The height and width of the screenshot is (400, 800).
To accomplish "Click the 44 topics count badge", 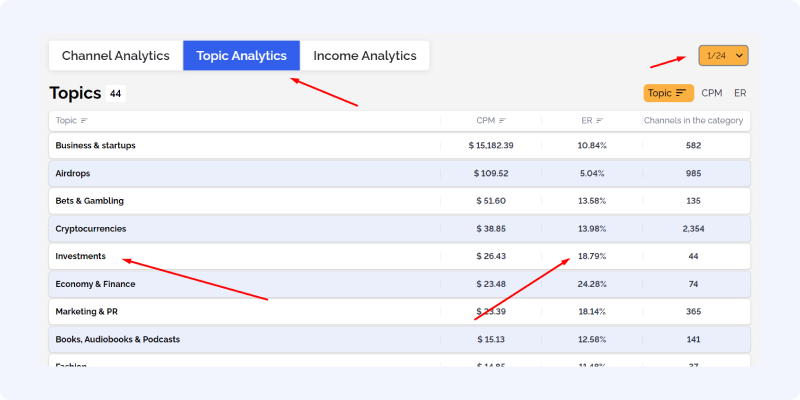I will 115,93.
